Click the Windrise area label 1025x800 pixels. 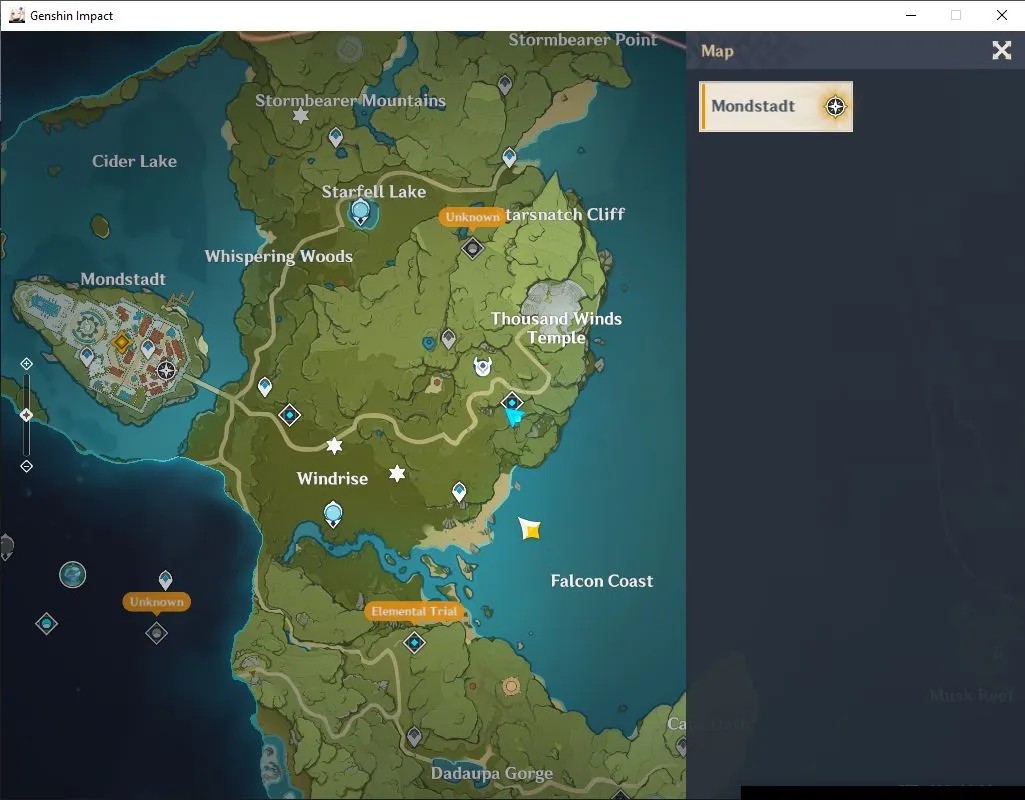(332, 478)
